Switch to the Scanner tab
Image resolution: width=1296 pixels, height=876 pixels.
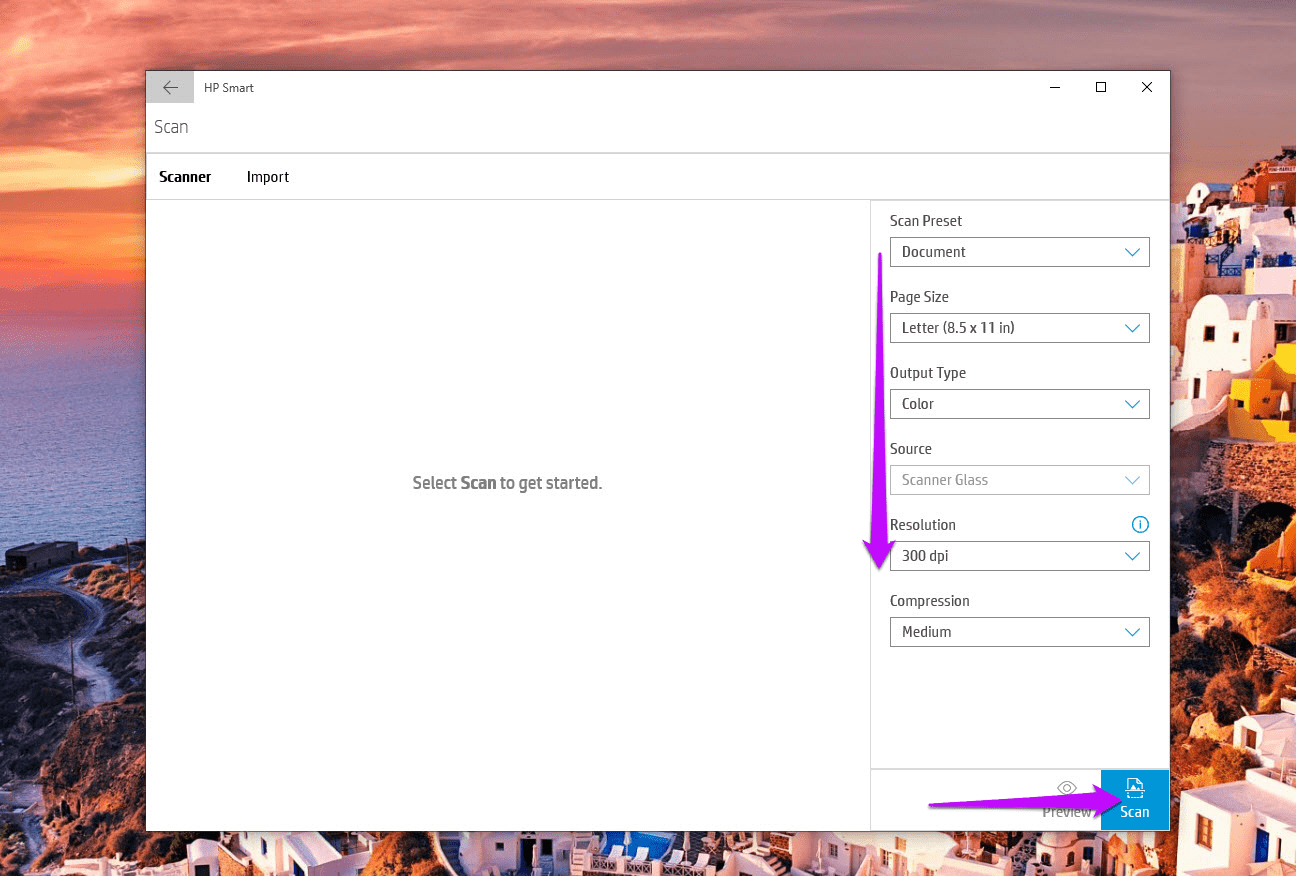tap(185, 177)
